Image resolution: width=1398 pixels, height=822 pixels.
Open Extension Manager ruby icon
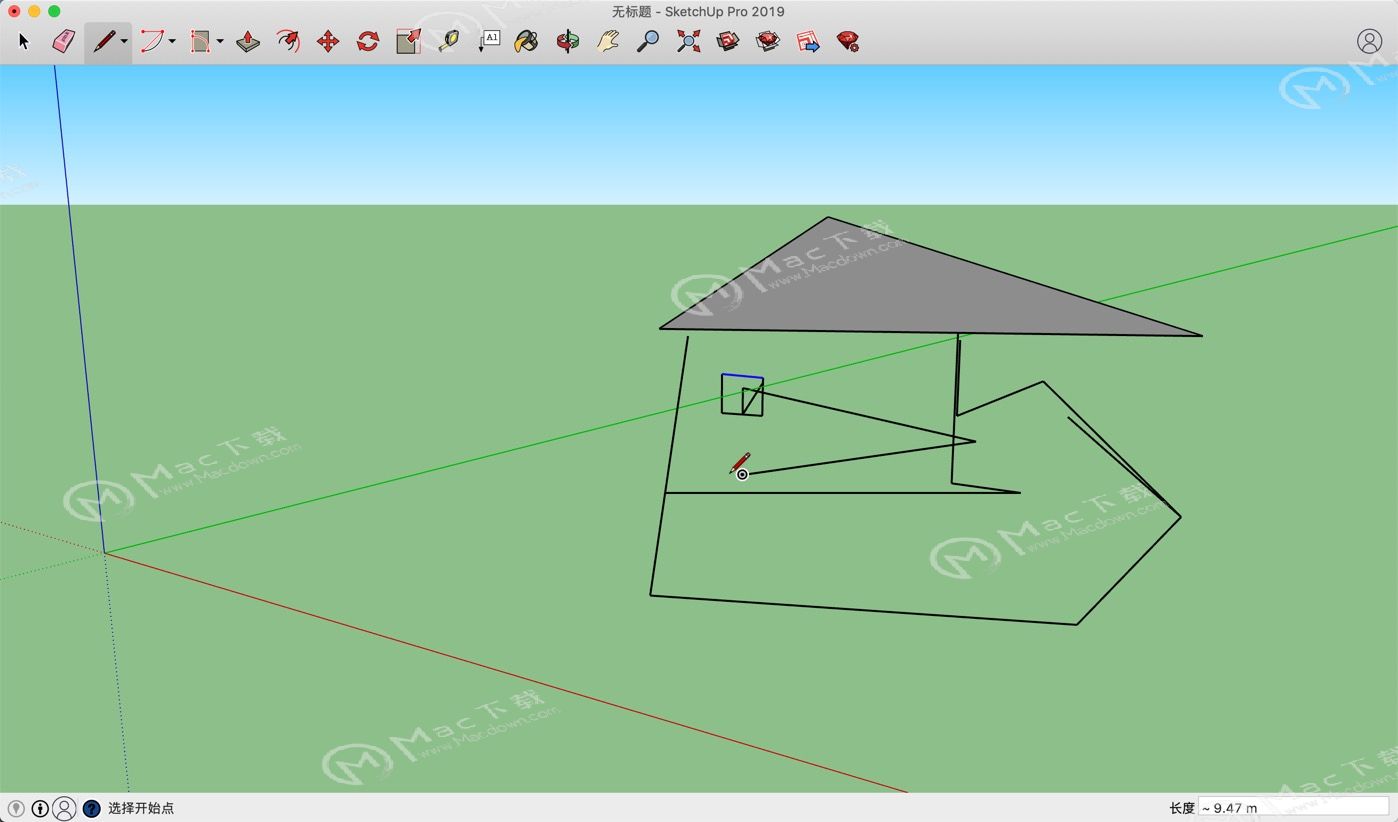tap(848, 42)
